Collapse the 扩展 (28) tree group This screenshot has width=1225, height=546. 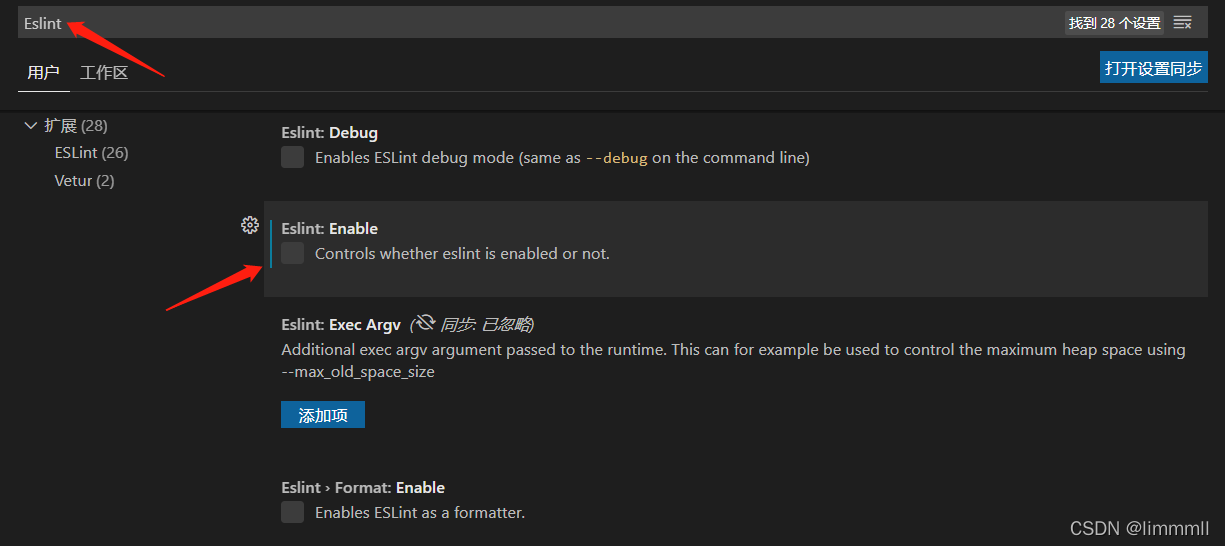click(x=31, y=125)
